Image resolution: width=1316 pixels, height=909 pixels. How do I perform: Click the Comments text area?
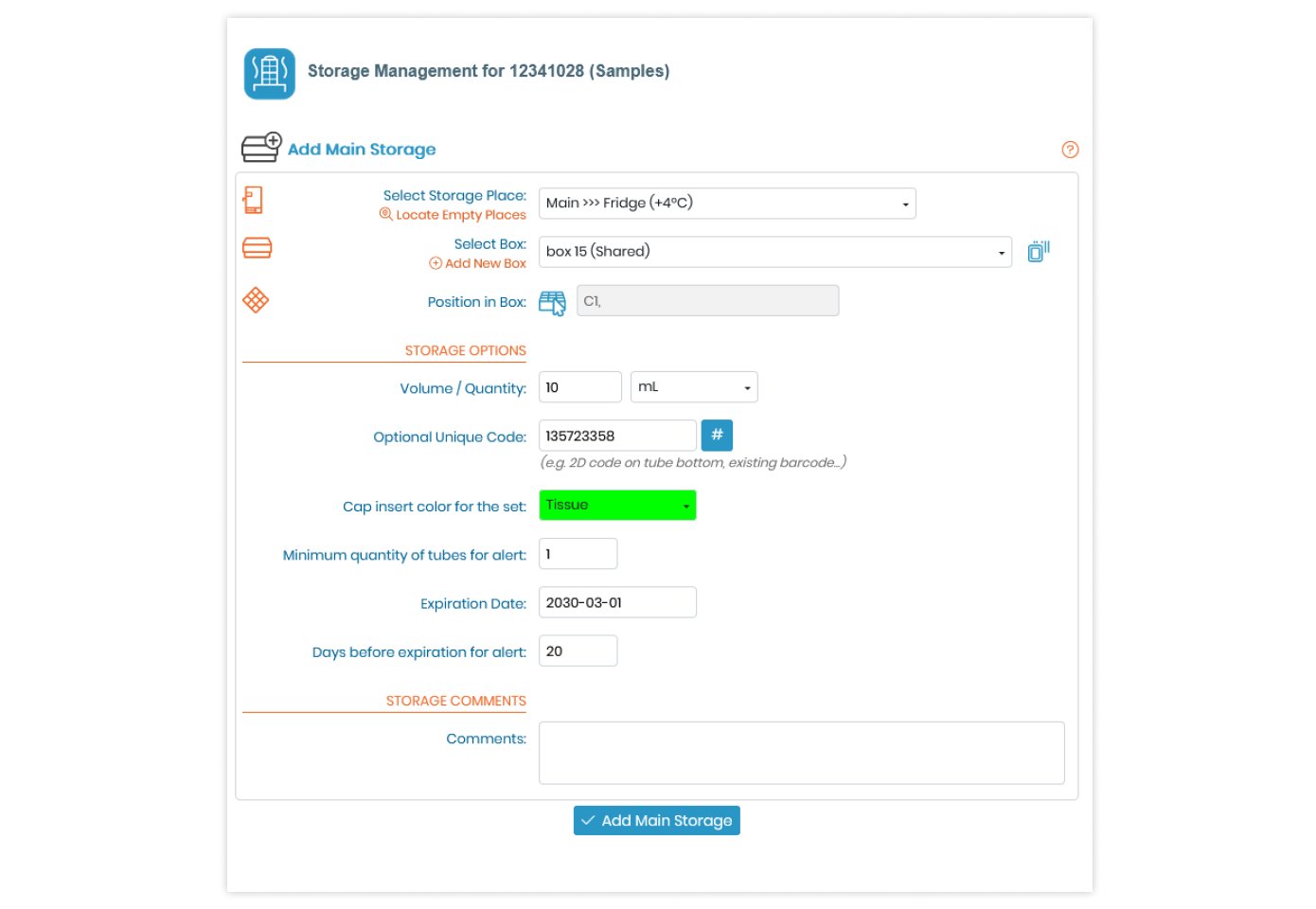(801, 753)
